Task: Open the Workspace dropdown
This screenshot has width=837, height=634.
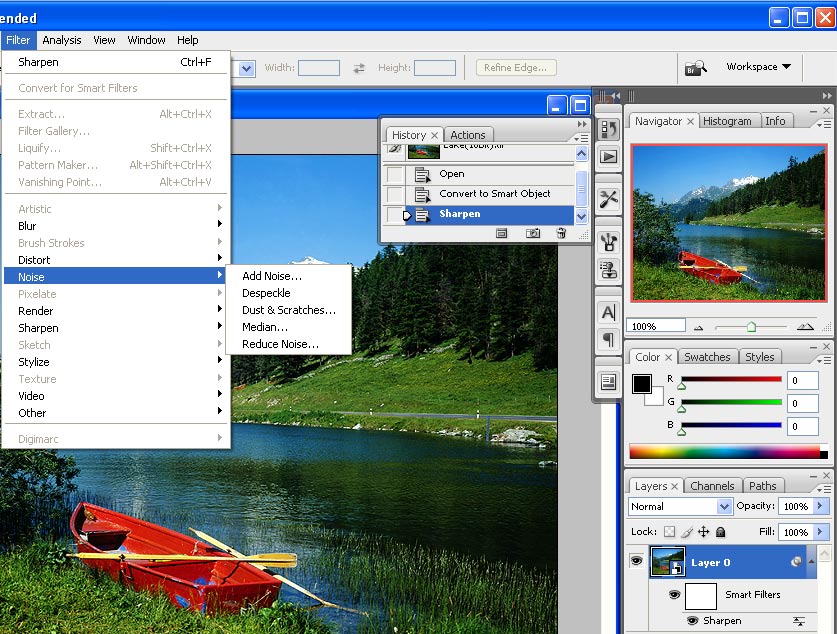Action: [758, 67]
